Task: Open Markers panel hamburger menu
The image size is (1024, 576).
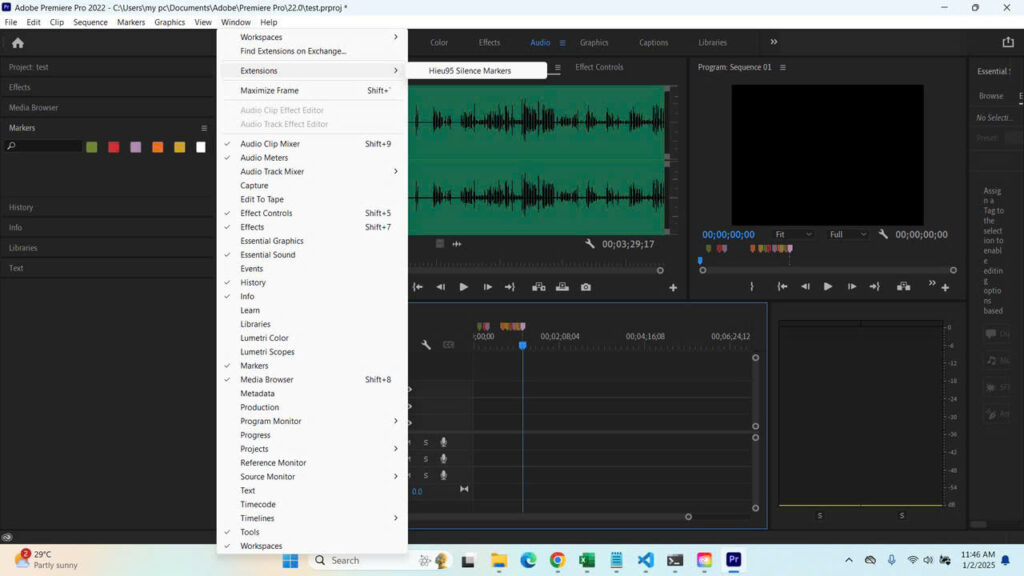Action: click(204, 128)
